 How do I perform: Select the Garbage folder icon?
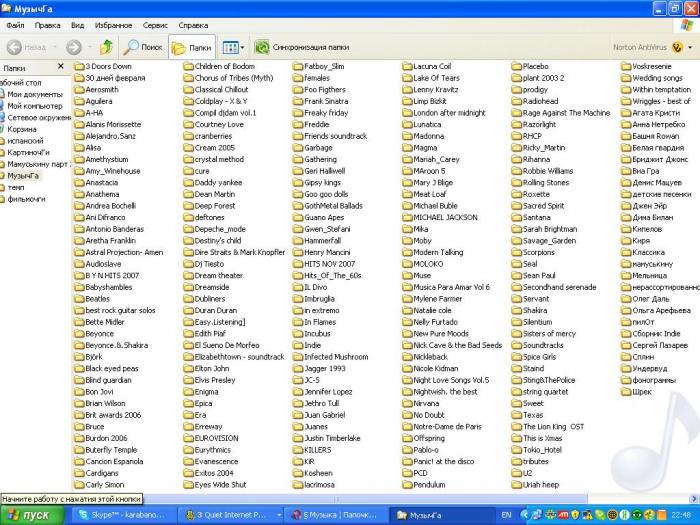tap(298, 148)
